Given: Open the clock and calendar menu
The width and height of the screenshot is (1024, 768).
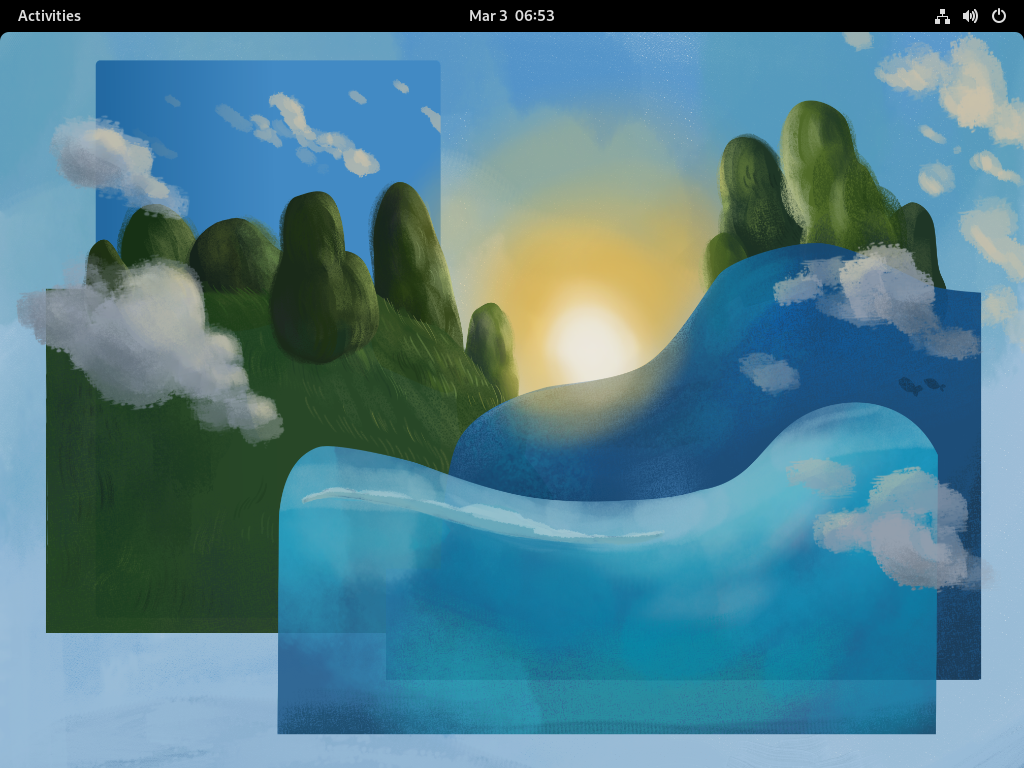Looking at the screenshot, I should click(511, 16).
